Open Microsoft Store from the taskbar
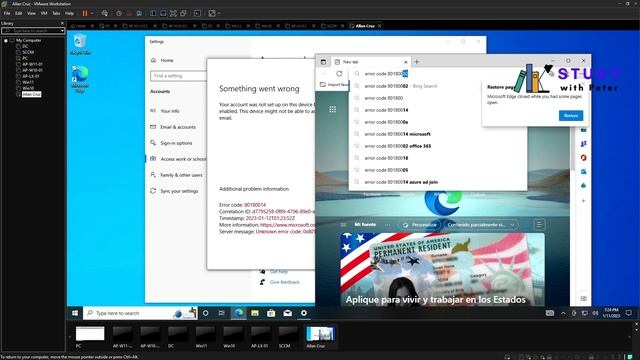The height and width of the screenshot is (360, 640). [x=271, y=313]
